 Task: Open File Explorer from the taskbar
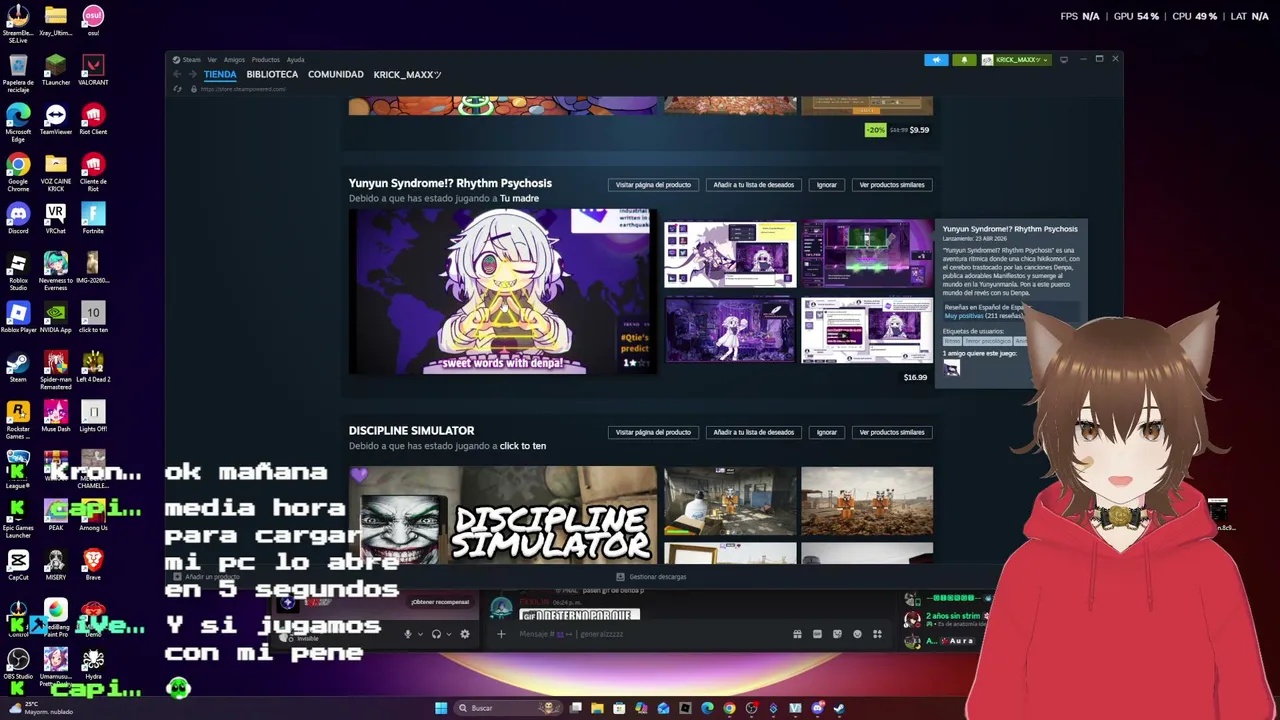(x=597, y=708)
